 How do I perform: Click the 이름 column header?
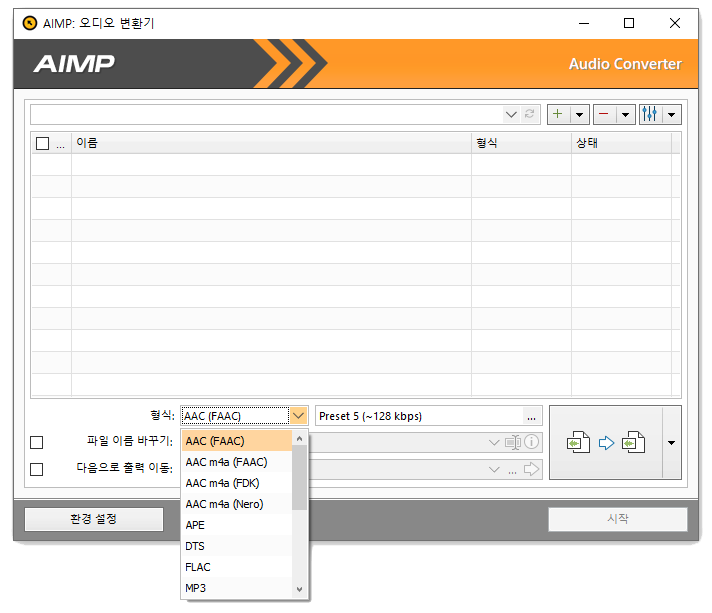click(x=271, y=143)
